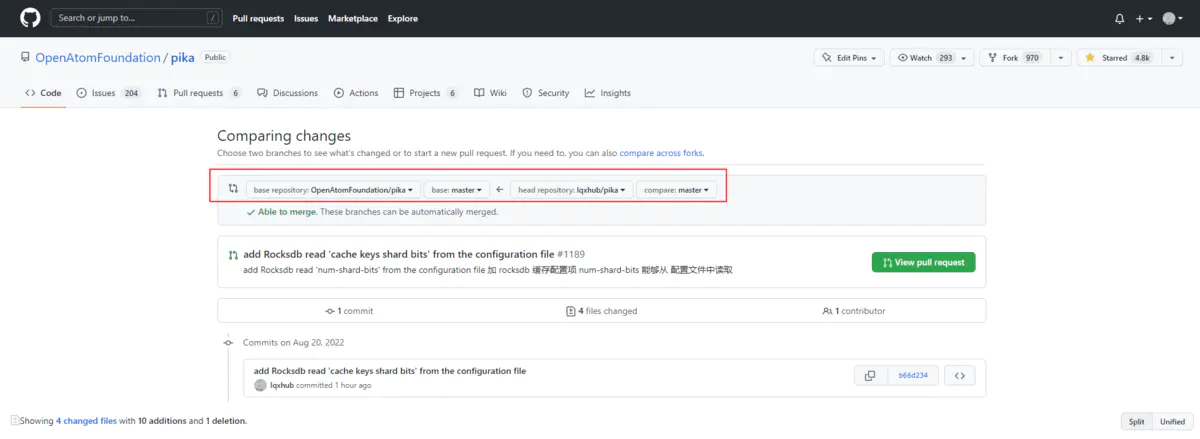The image size is (1200, 439).
Task: Select the Split diff view
Action: (x=1137, y=422)
